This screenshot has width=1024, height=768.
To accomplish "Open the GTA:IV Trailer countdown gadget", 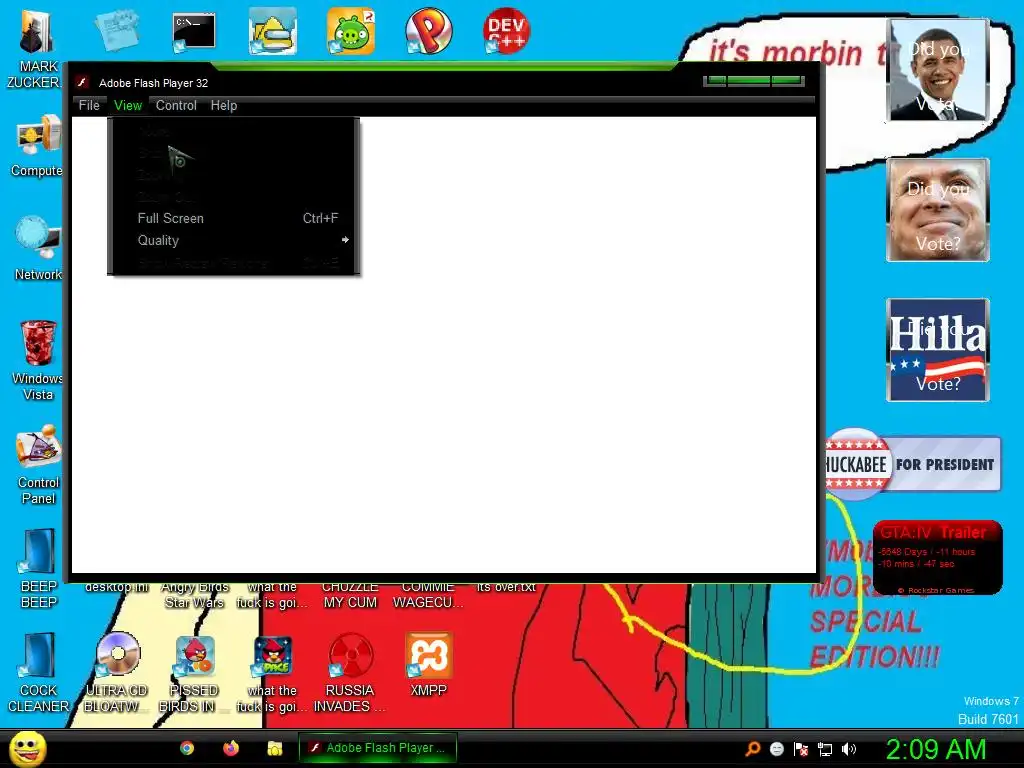I will coord(937,557).
